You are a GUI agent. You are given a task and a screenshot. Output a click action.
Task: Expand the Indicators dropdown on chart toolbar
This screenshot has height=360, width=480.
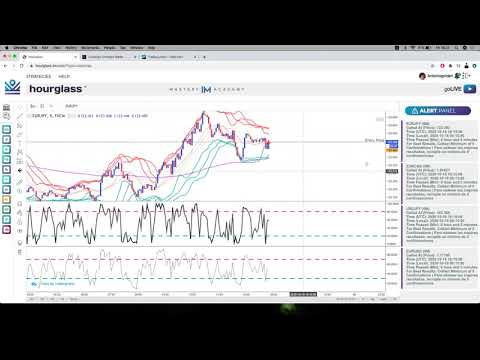point(51,106)
